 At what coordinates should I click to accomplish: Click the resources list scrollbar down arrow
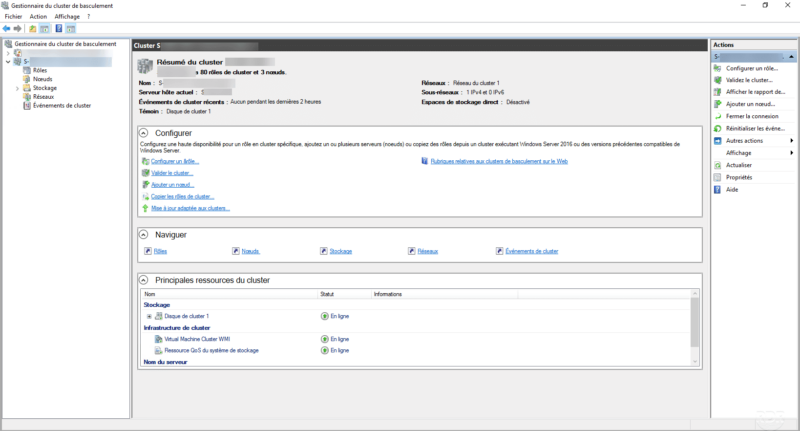coord(694,362)
